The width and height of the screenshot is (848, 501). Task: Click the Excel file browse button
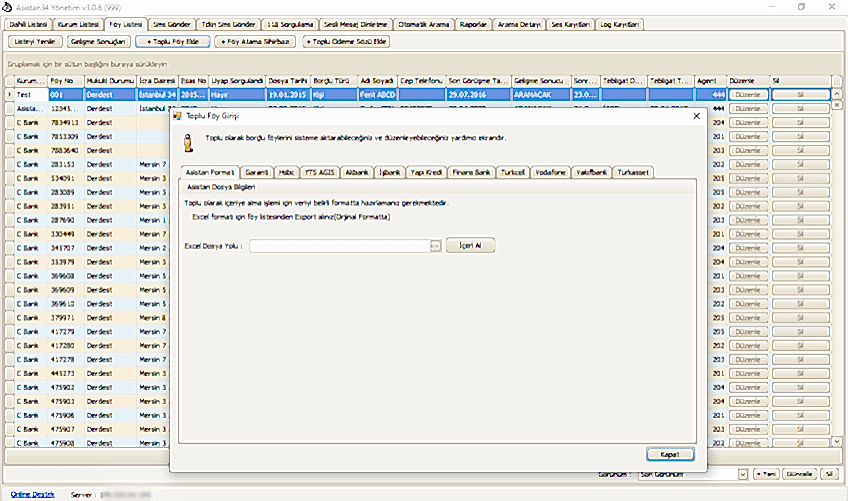click(x=435, y=245)
